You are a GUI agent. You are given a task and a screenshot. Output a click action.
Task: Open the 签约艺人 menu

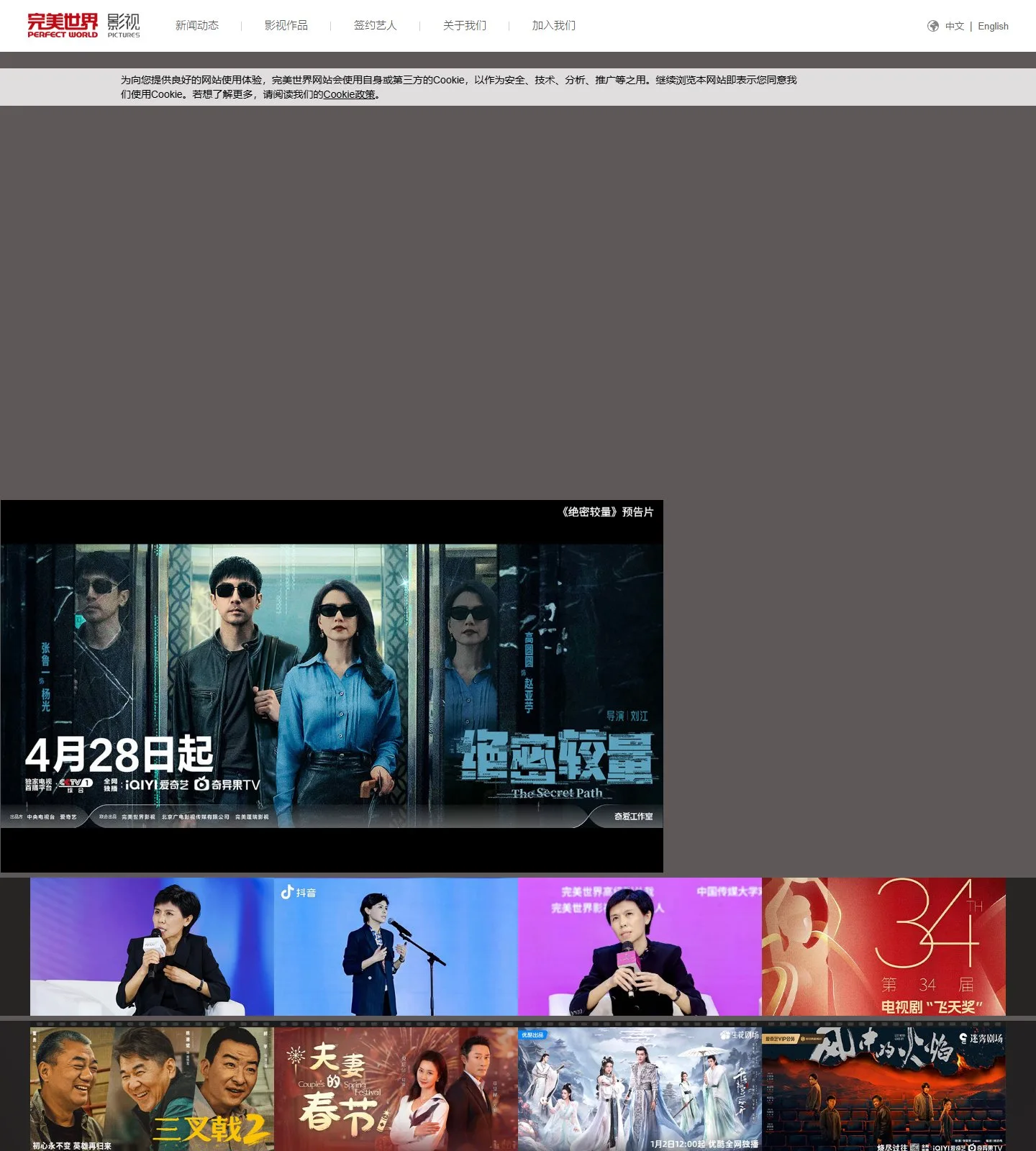tap(376, 26)
